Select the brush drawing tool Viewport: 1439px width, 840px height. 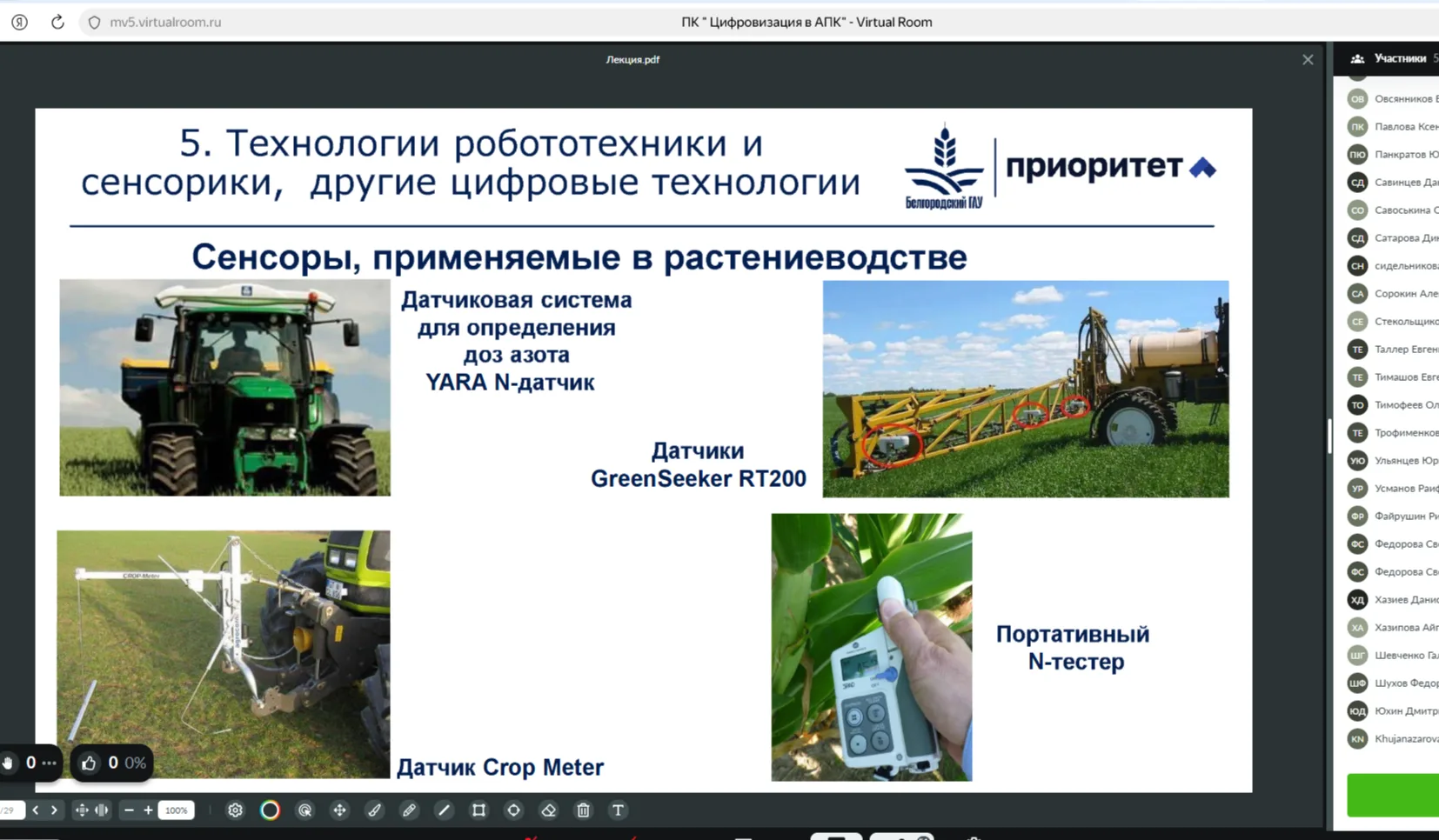pyautogui.click(x=374, y=810)
